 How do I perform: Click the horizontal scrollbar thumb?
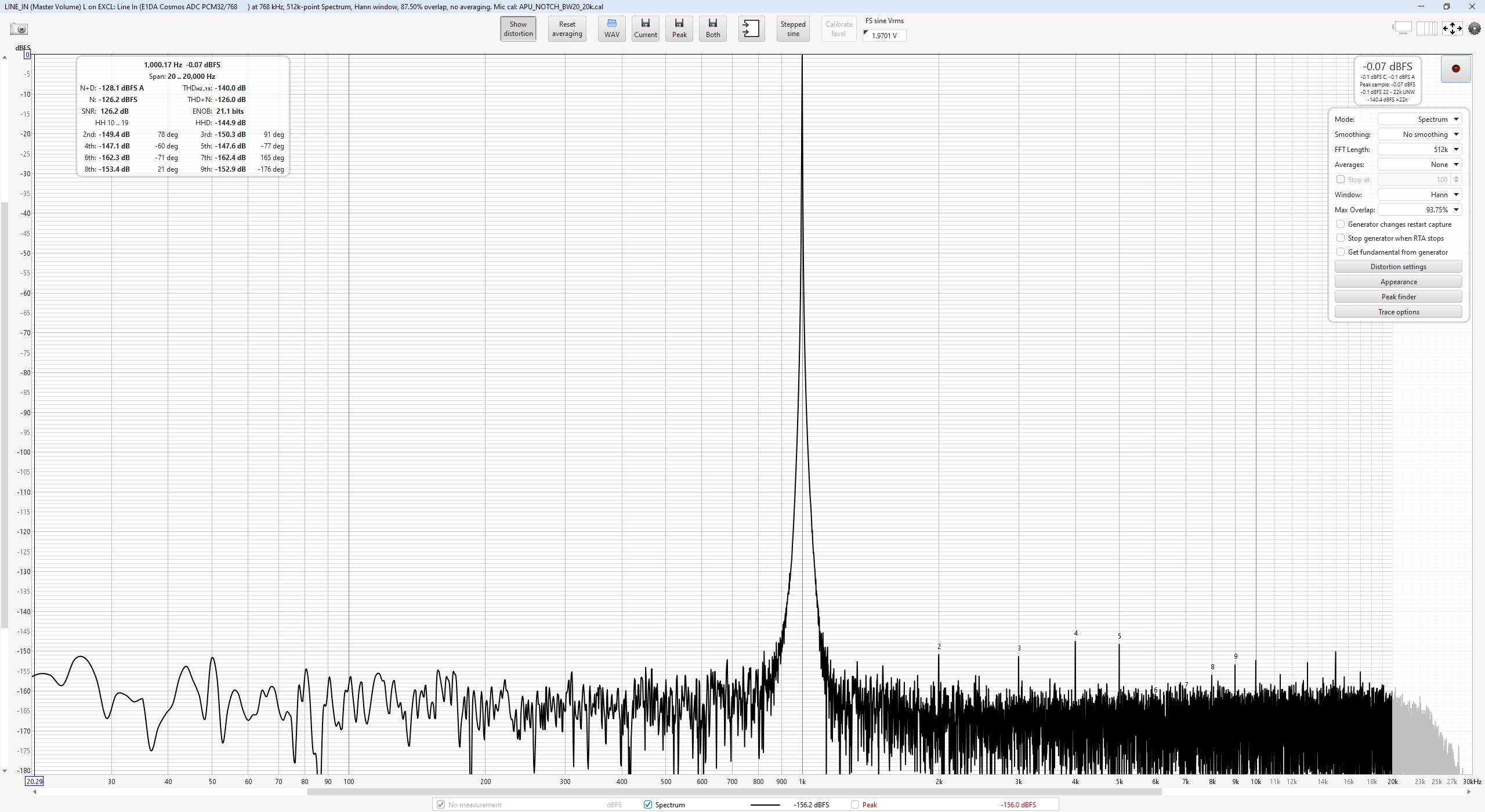[x=734, y=792]
